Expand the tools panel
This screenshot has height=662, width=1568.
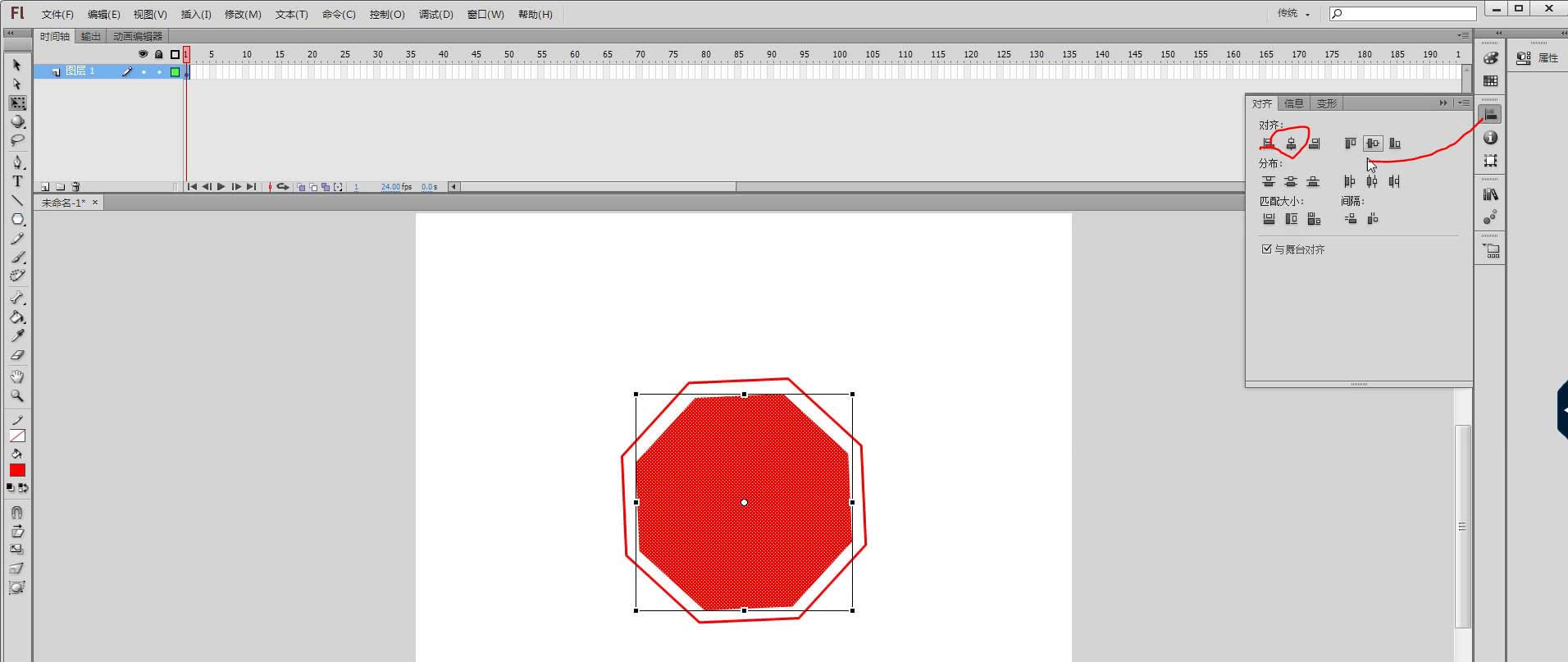tap(10, 34)
